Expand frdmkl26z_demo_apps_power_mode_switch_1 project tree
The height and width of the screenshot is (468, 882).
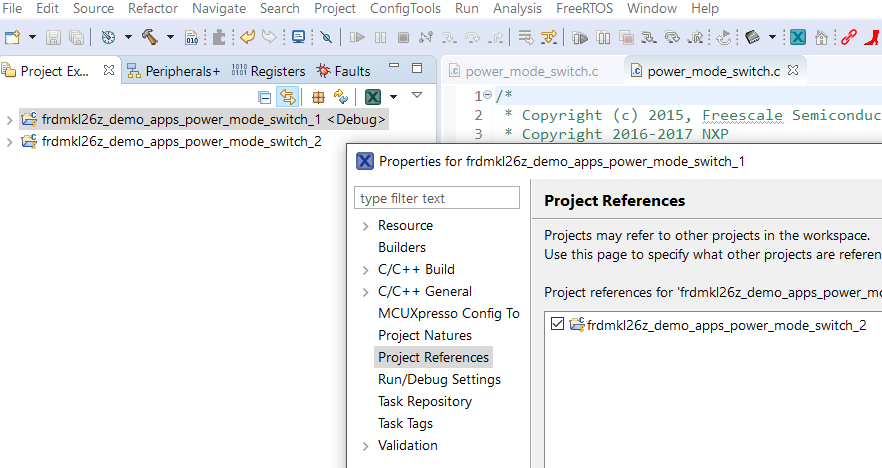9,120
